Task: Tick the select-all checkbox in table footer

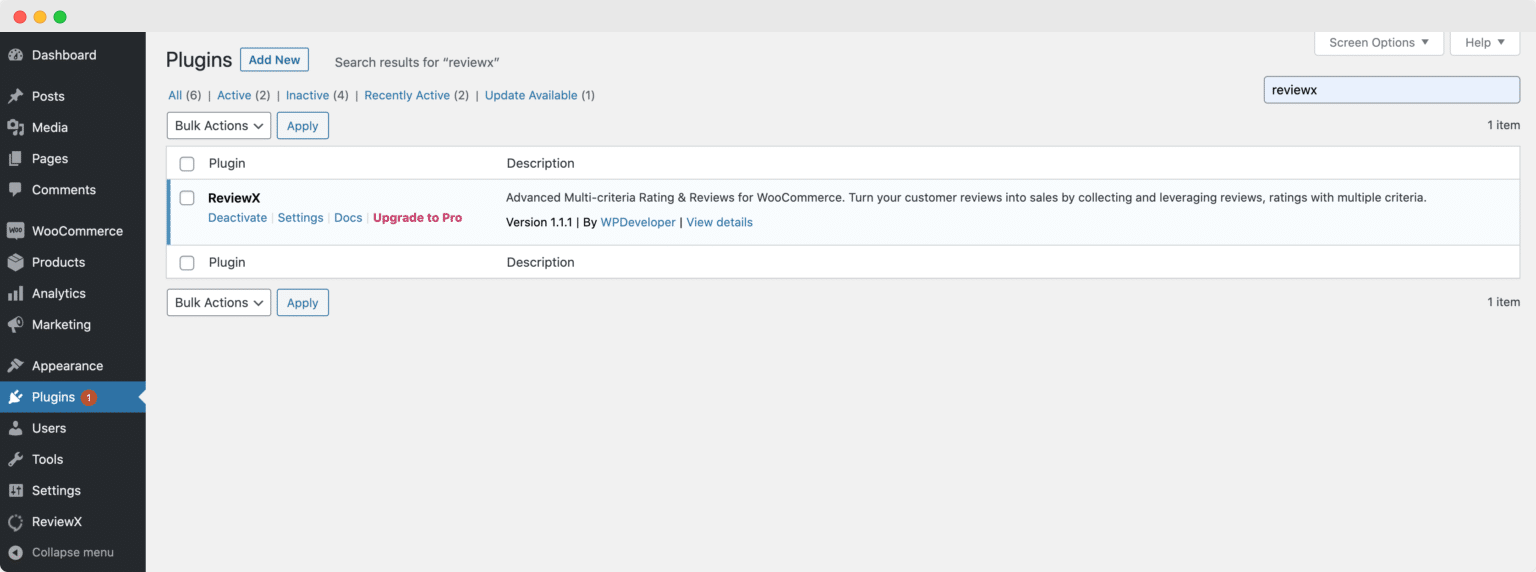Action: pos(187,262)
